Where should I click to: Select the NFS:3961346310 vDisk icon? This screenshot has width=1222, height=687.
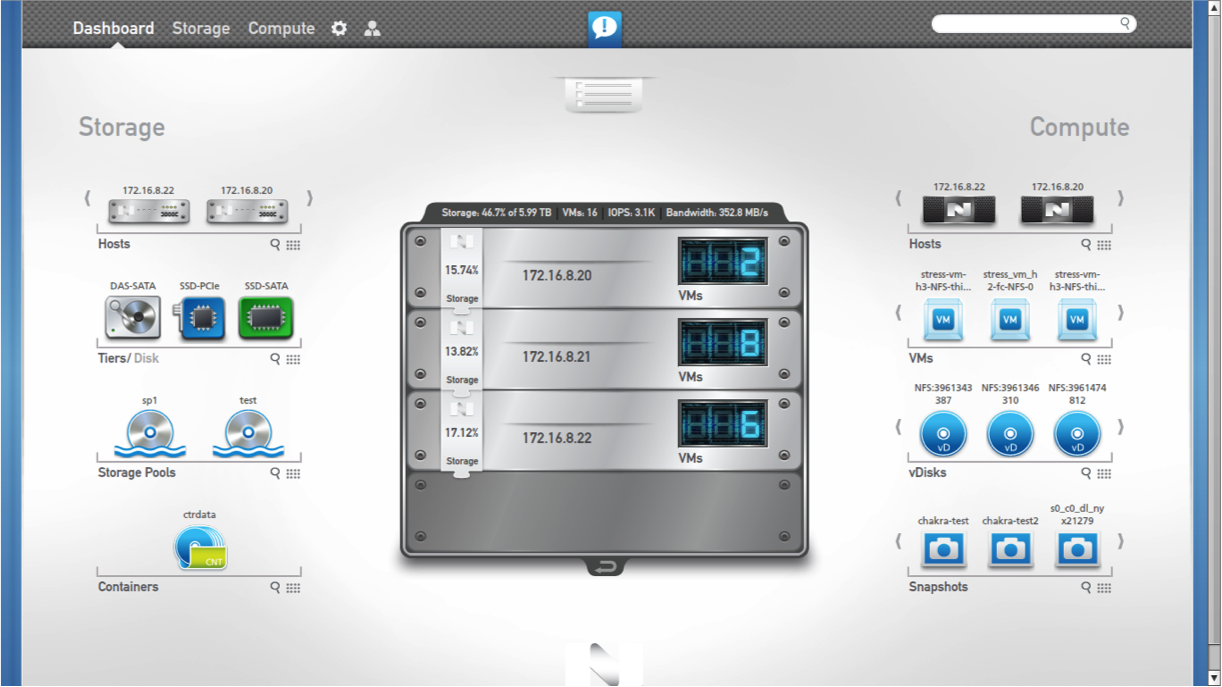[x=1010, y=434]
